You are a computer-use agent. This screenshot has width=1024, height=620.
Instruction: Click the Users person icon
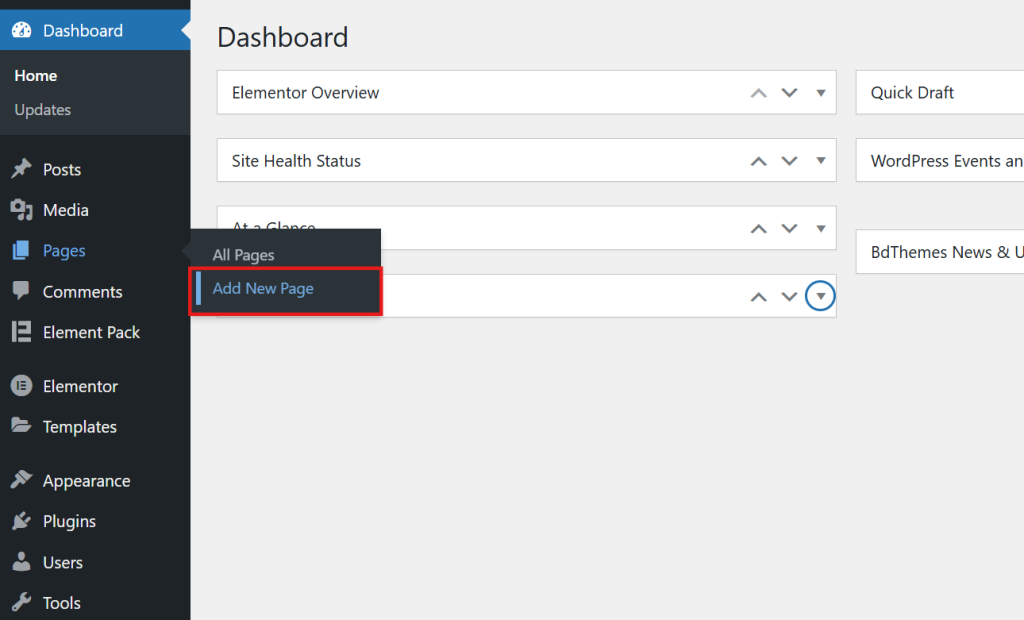click(21, 562)
